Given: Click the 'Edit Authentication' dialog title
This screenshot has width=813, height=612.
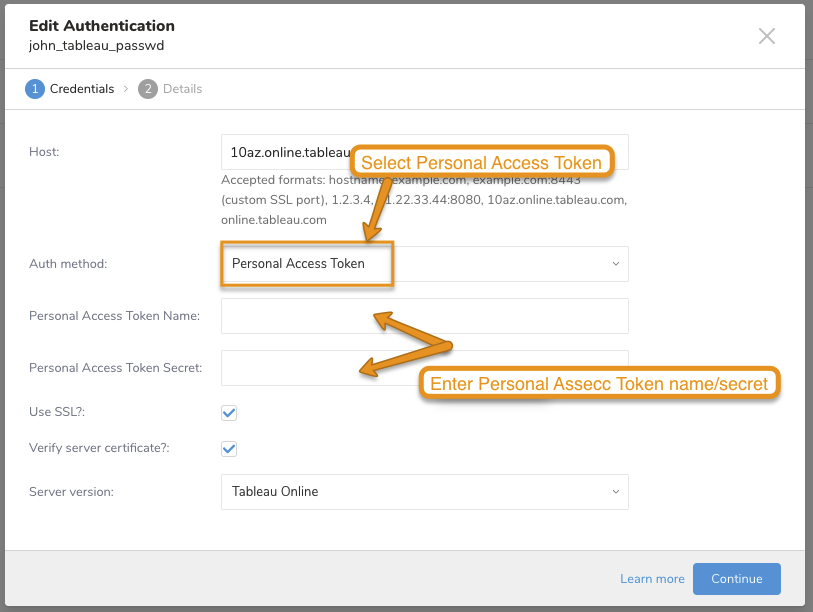Looking at the screenshot, I should coord(102,26).
